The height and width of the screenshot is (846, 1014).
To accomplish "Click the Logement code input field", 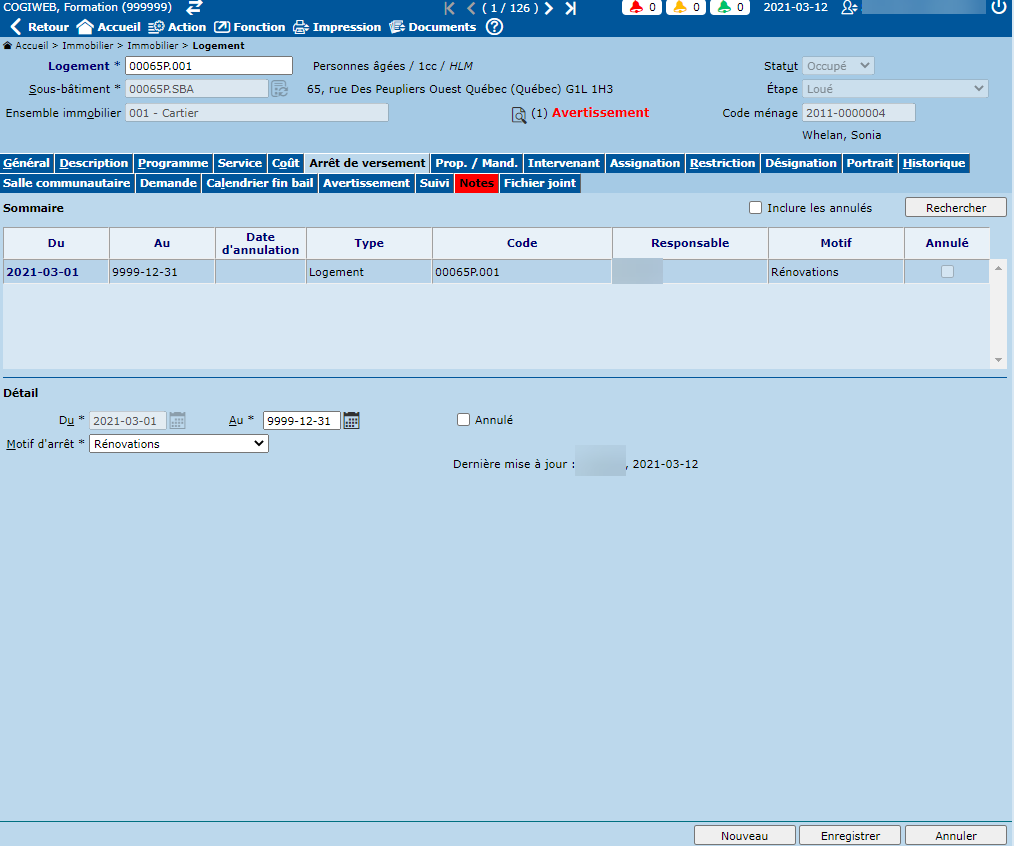I will click(208, 66).
